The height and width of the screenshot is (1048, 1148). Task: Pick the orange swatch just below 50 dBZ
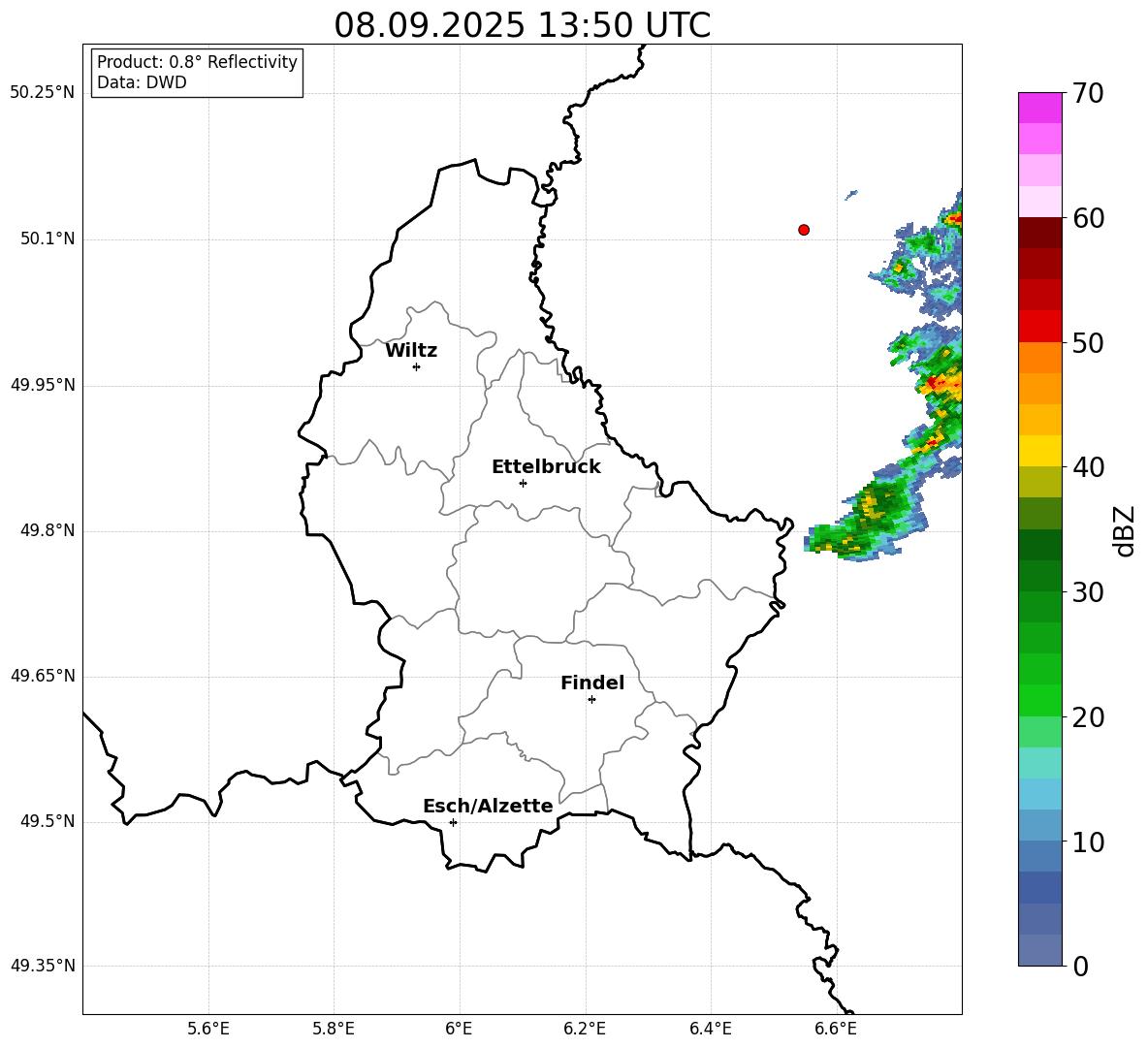(1040, 357)
